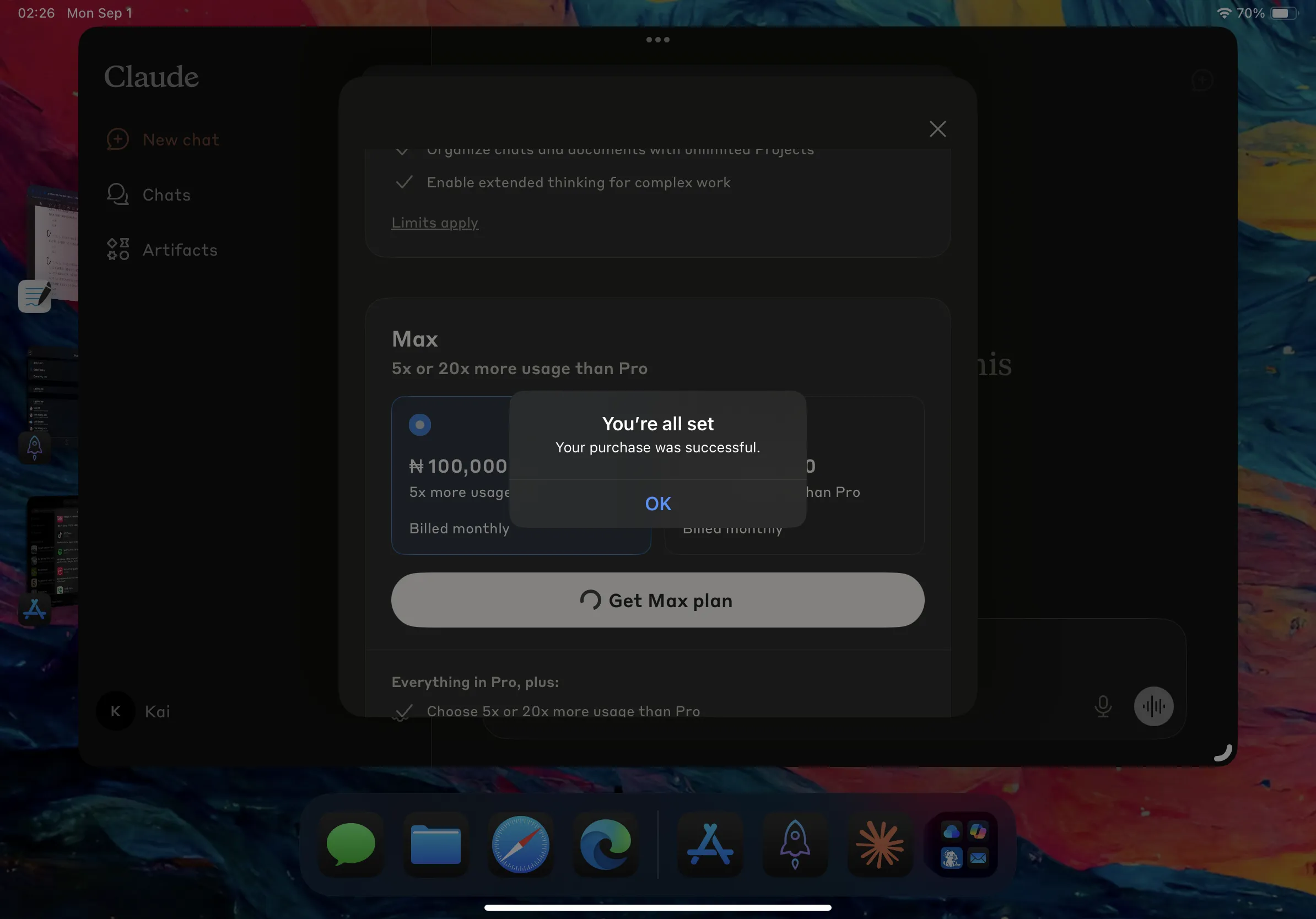Launch Safari from the dock
1316x919 pixels.
pyautogui.click(x=520, y=844)
